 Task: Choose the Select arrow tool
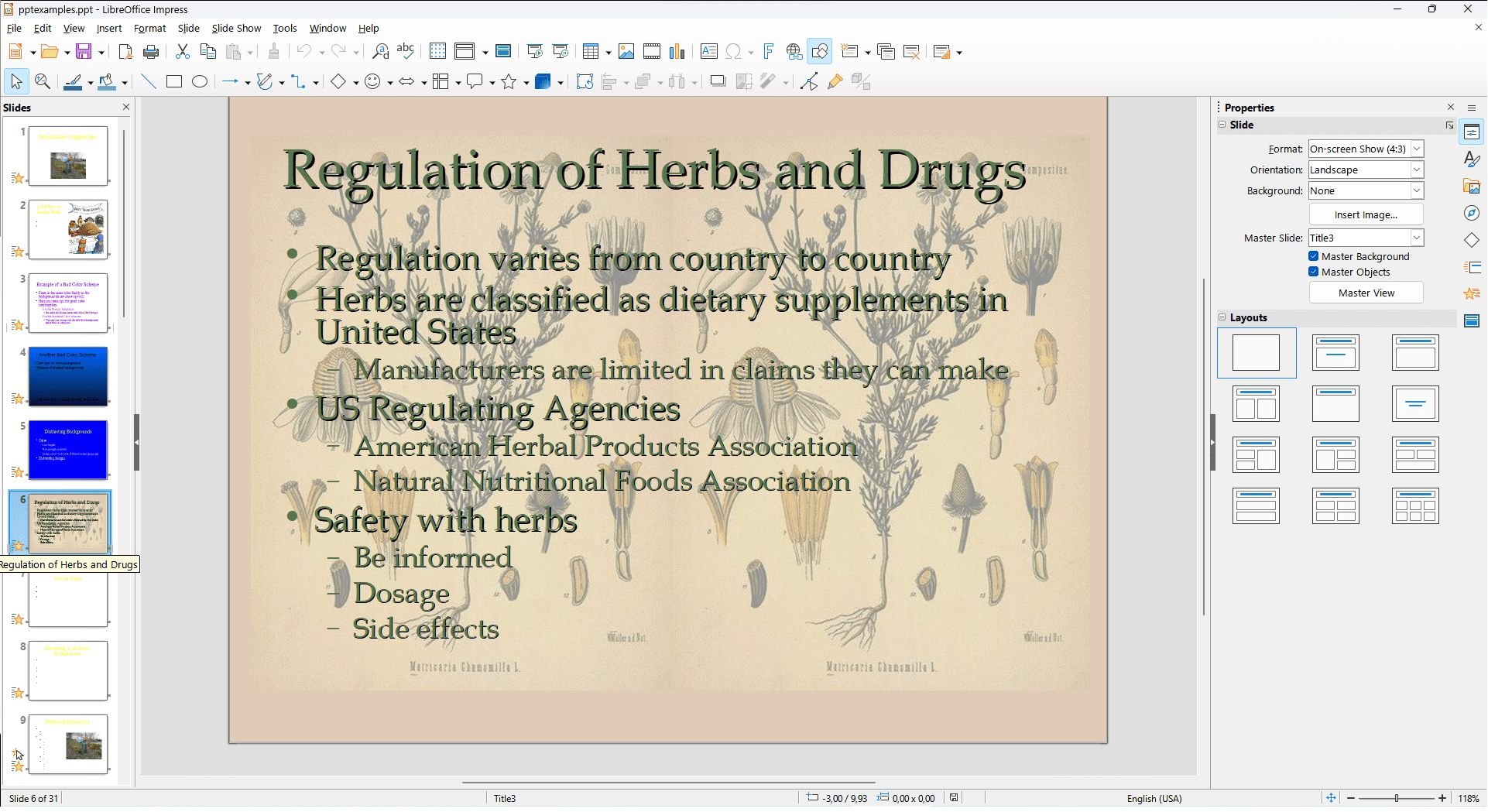coord(16,81)
